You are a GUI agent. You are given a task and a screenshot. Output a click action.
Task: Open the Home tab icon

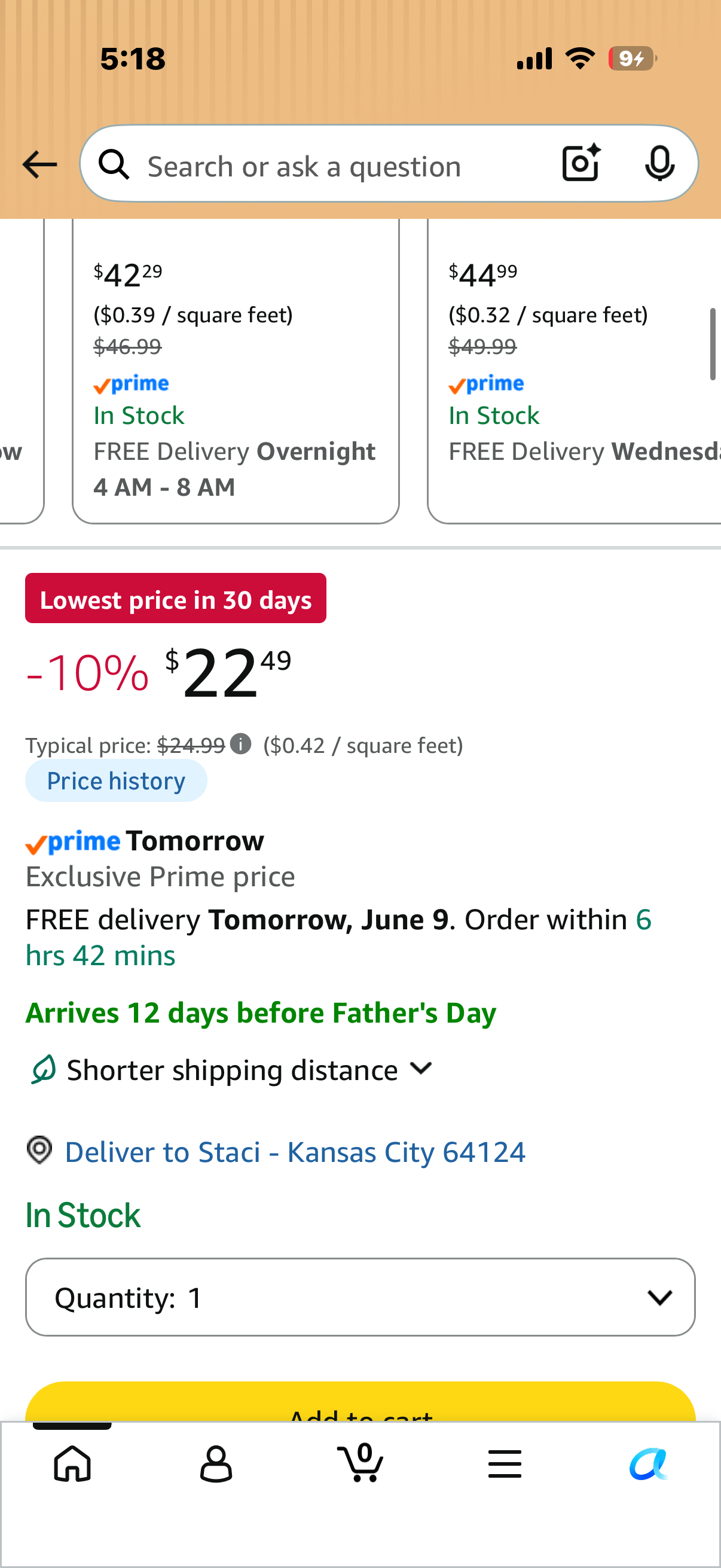[72, 1463]
